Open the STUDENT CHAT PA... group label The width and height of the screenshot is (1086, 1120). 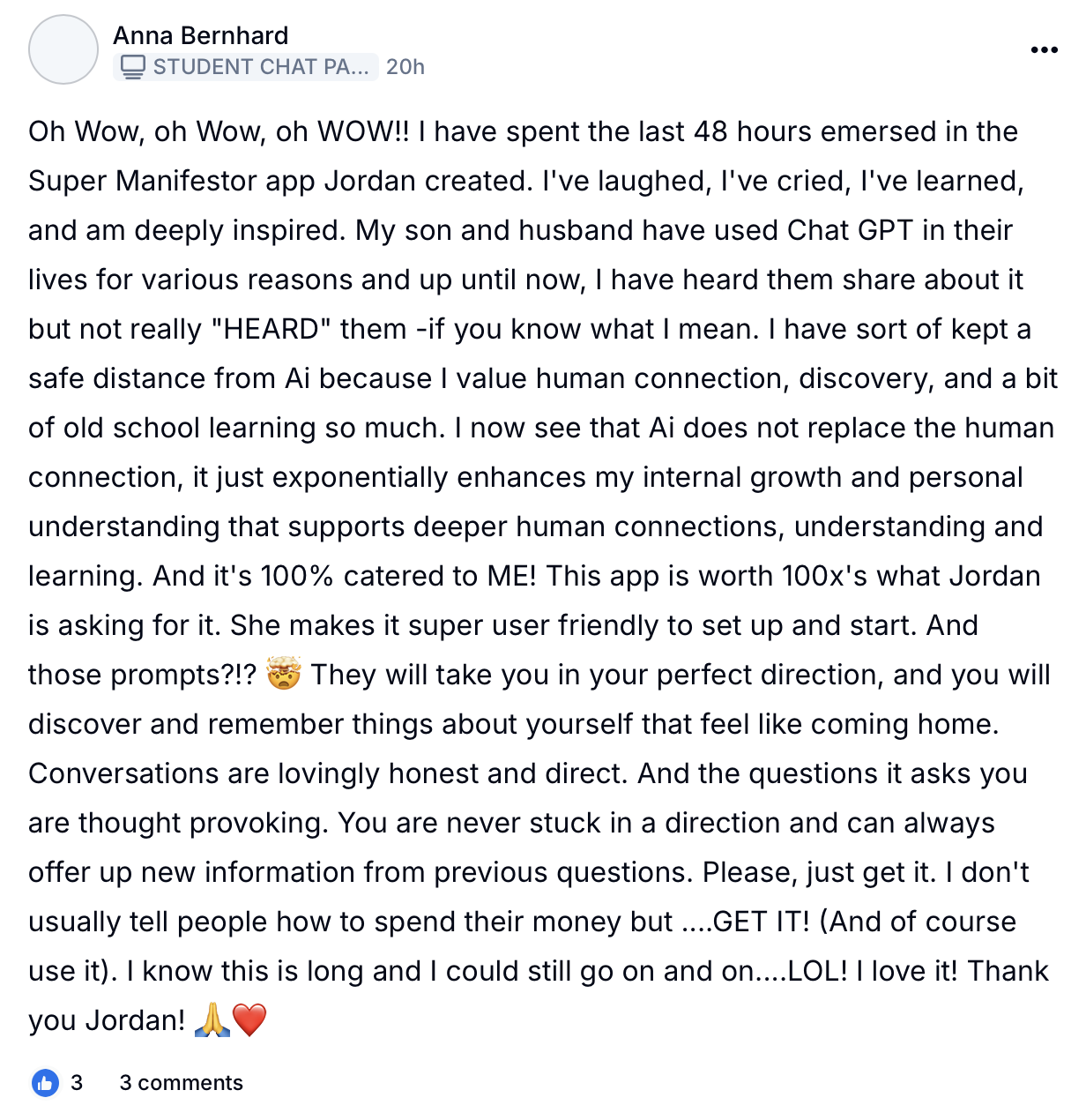pyautogui.click(x=259, y=67)
